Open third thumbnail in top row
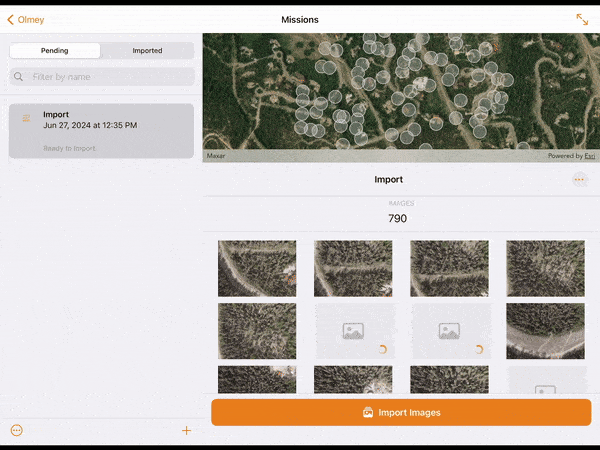The image size is (600, 450). (x=449, y=268)
